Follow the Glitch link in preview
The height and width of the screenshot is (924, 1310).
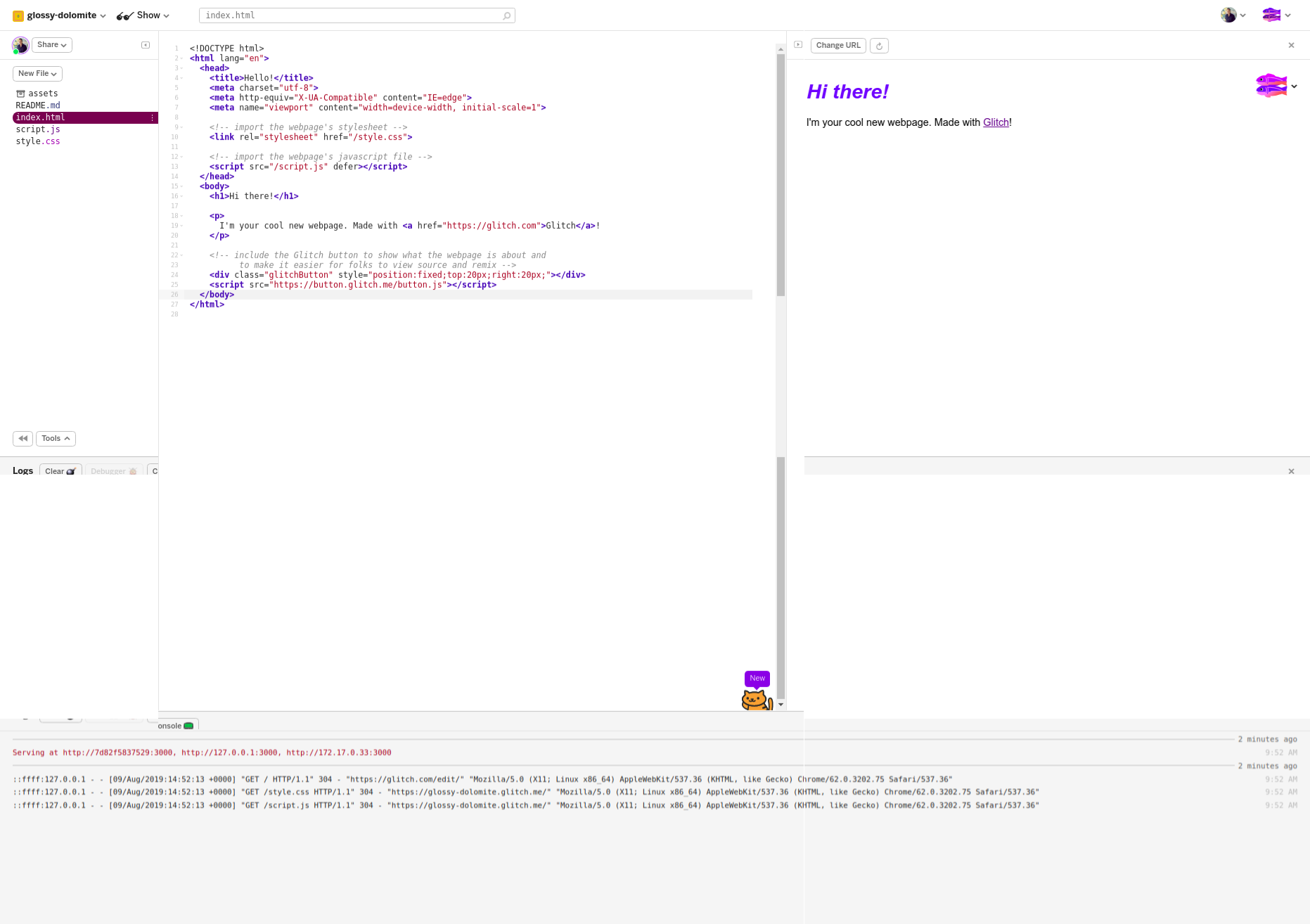click(x=996, y=122)
